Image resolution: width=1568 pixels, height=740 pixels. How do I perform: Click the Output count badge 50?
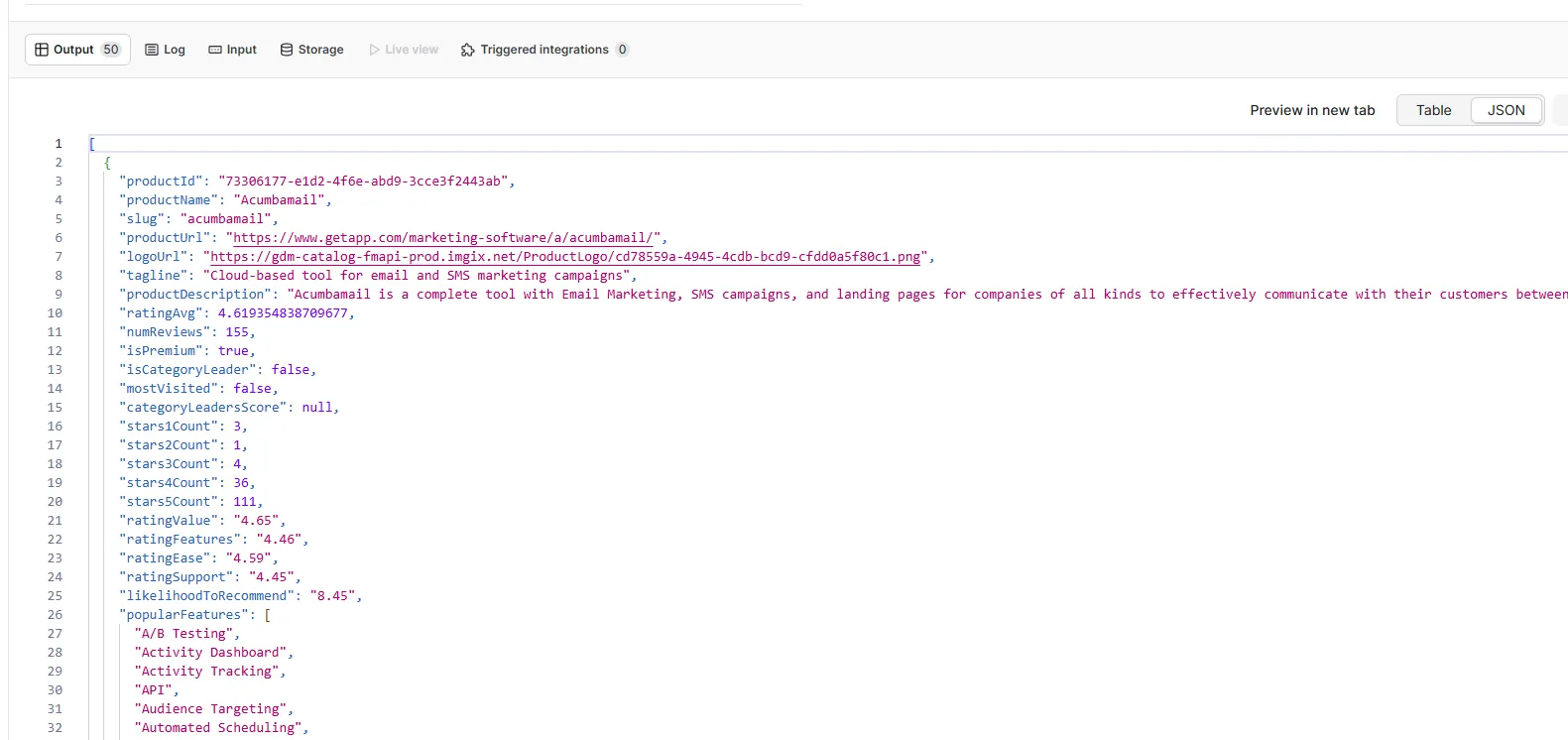coord(111,50)
